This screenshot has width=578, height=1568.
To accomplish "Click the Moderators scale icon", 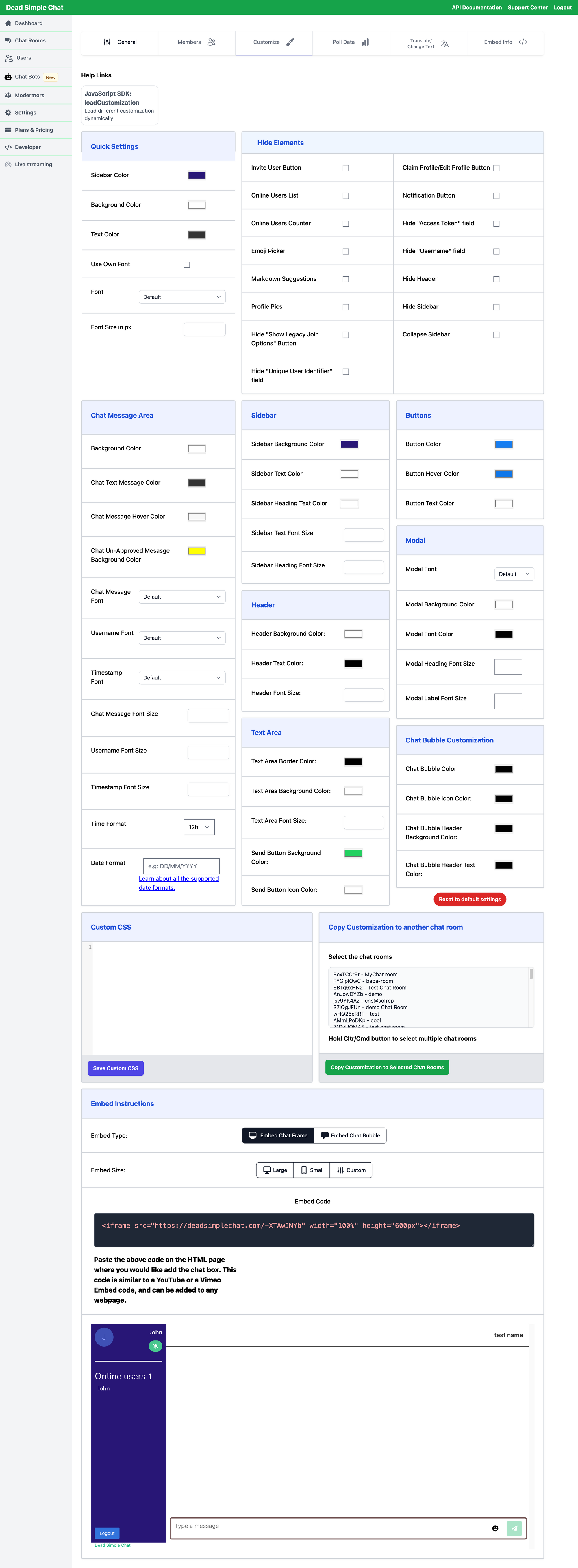I will click(x=9, y=96).
